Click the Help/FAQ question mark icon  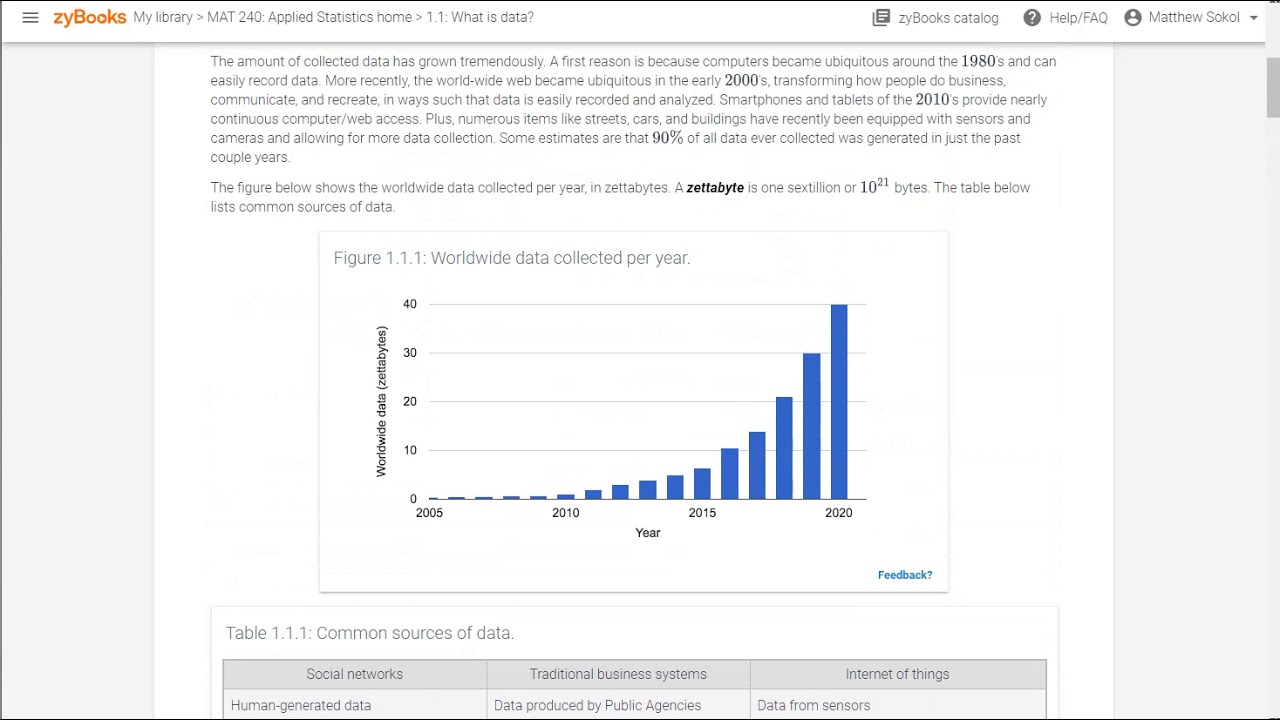1032,18
